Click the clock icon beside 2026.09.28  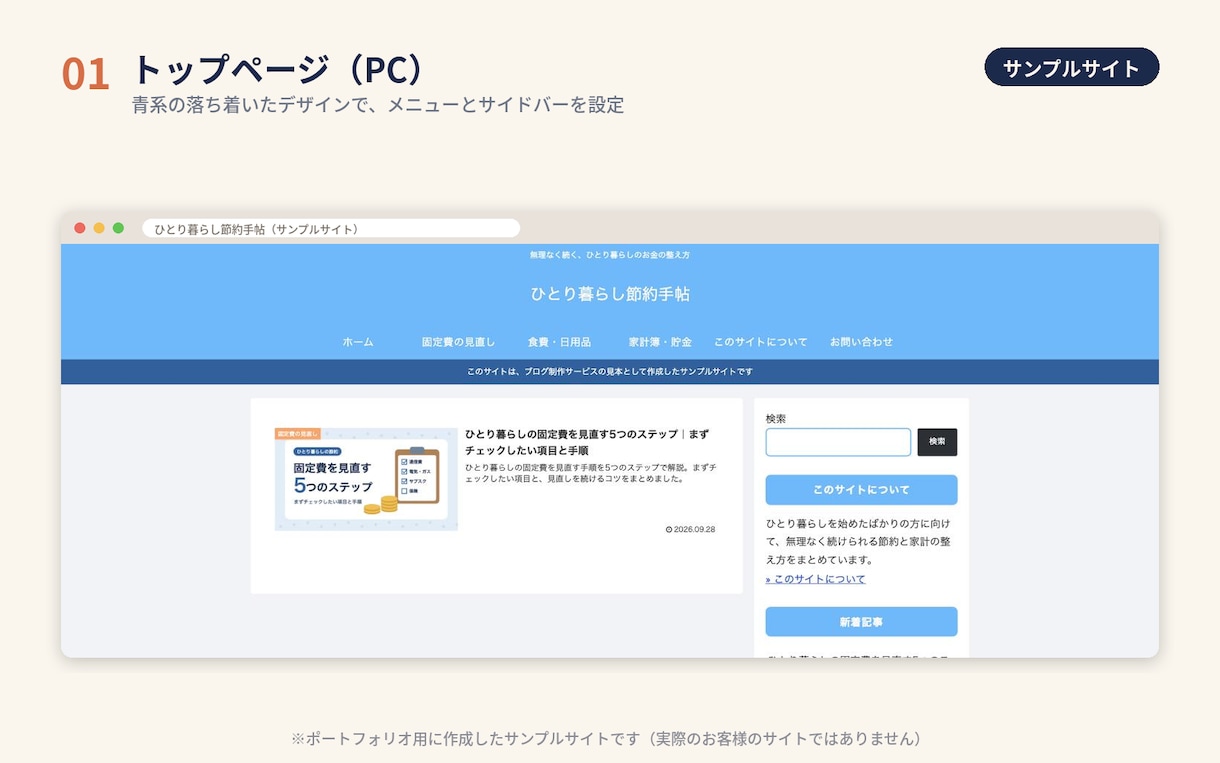[668, 530]
